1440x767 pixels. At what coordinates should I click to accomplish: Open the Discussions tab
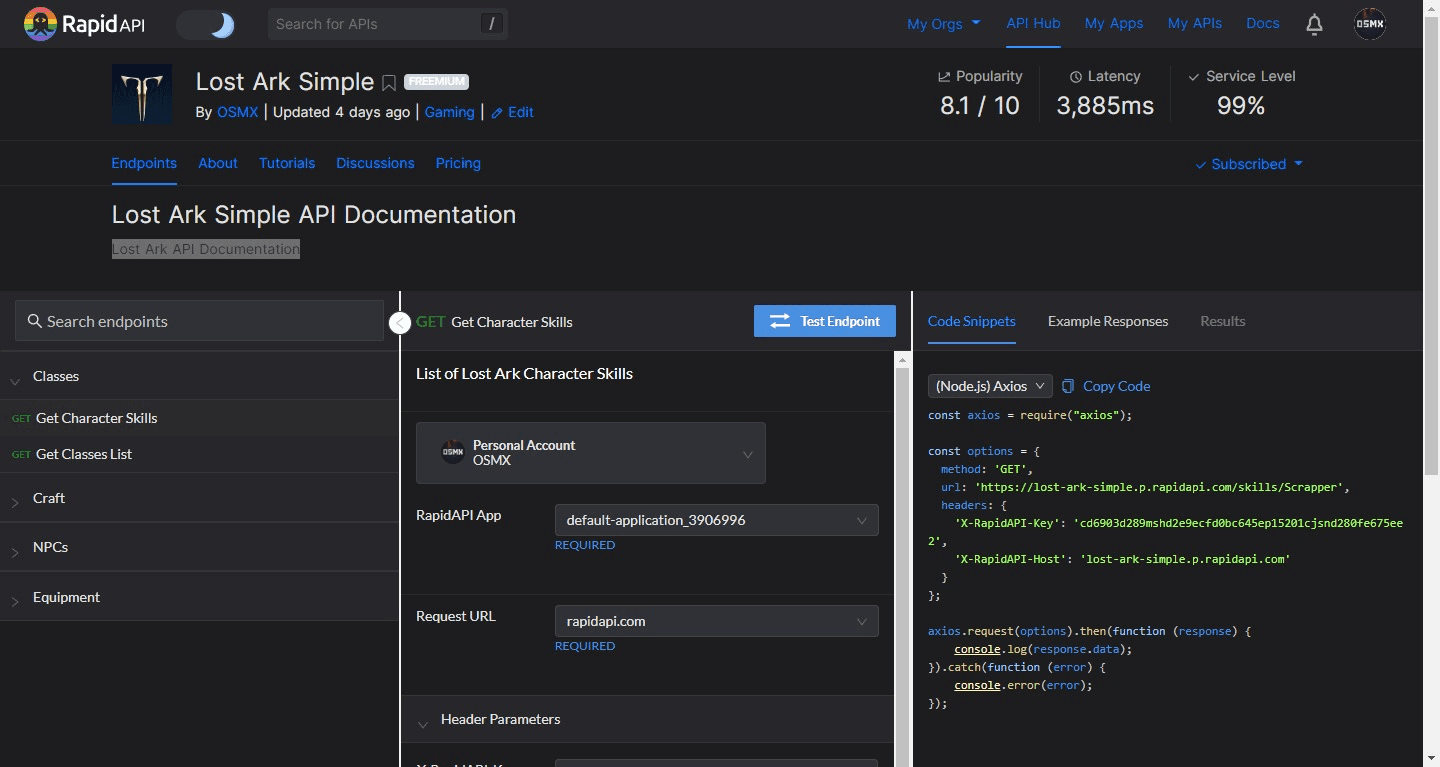tap(375, 163)
